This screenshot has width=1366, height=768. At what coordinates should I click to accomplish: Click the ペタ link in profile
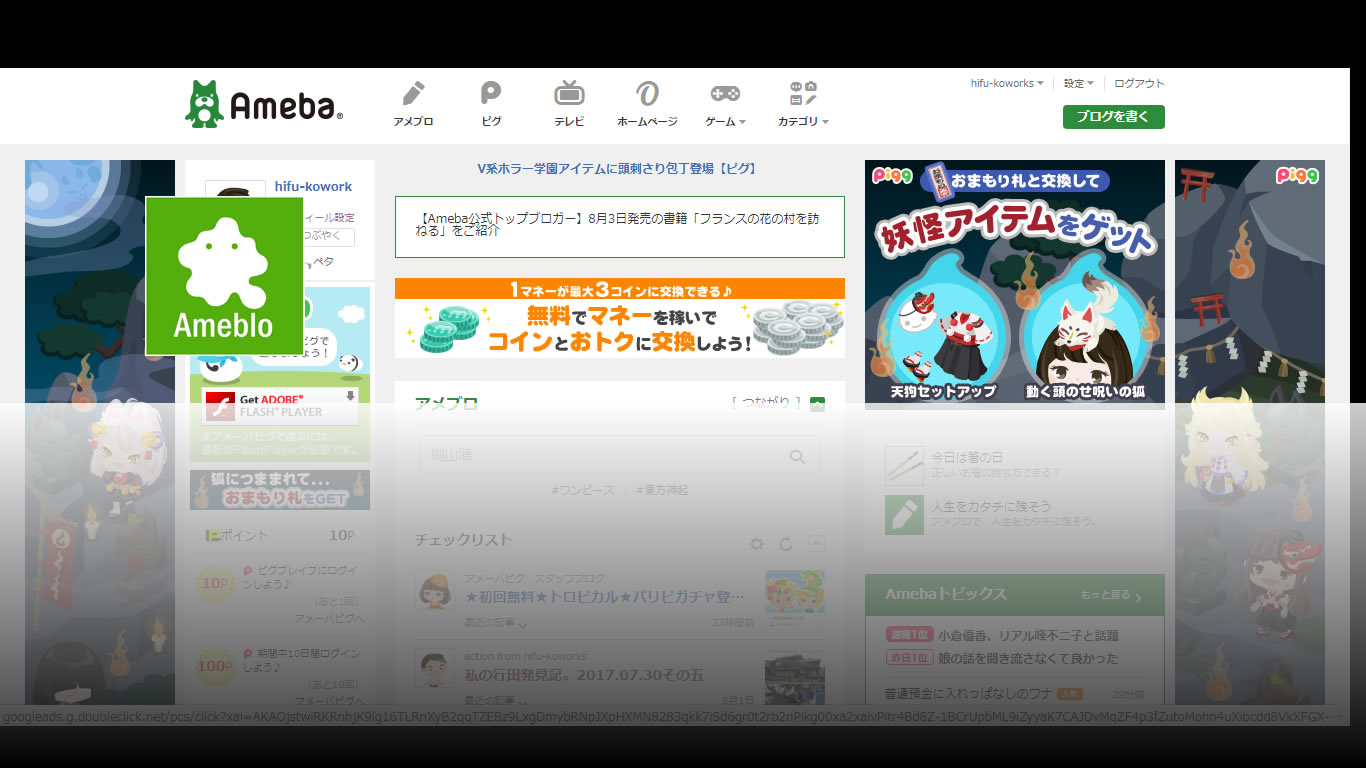point(324,262)
